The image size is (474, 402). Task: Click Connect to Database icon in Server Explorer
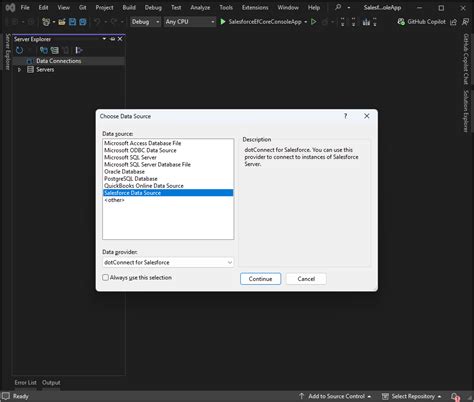point(43,50)
